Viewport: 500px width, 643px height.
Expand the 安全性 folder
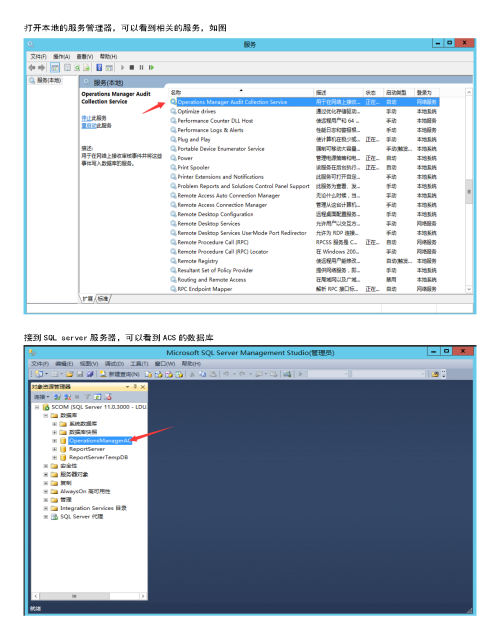coord(46,466)
